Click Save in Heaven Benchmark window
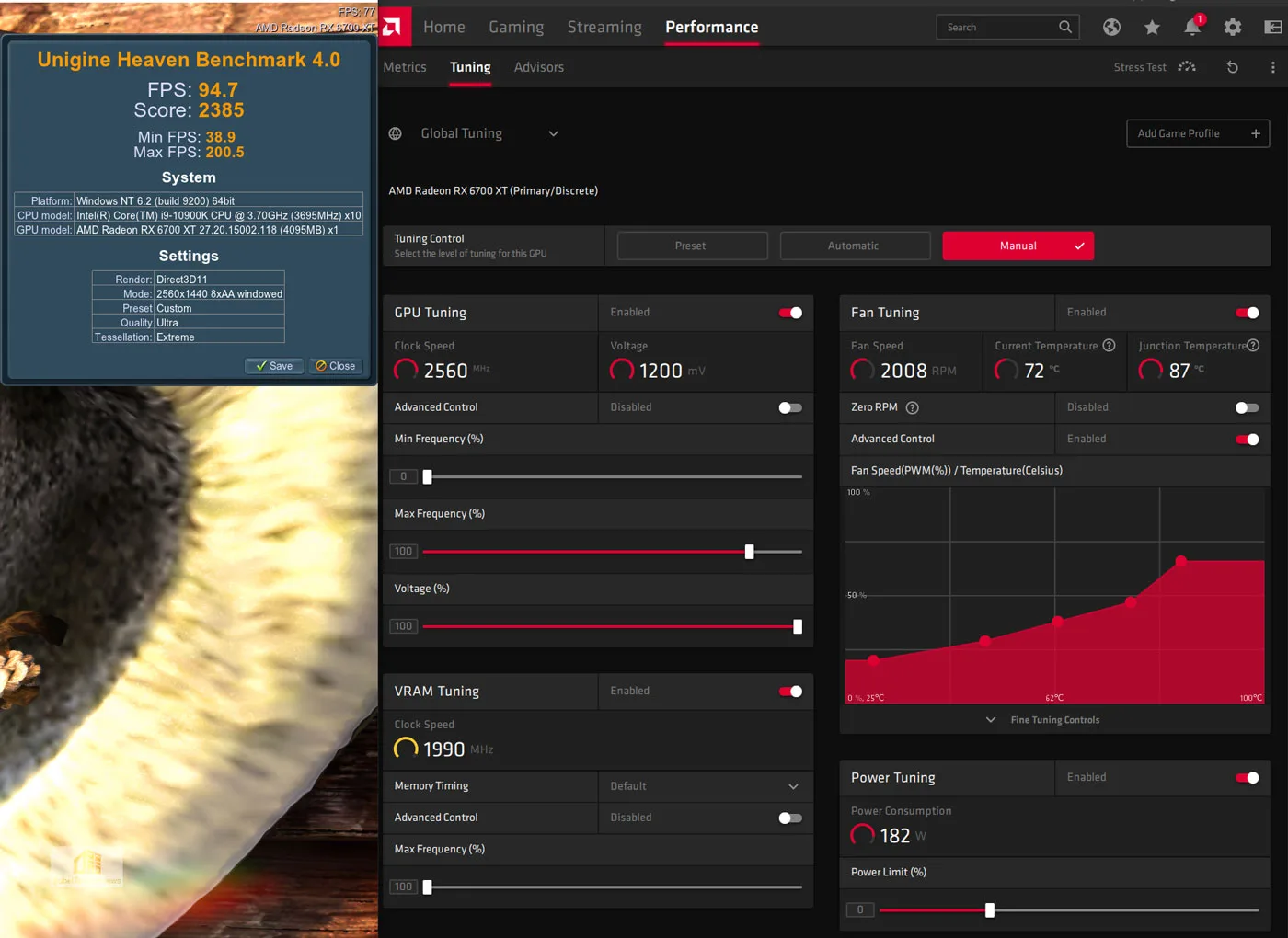Viewport: 1288px width, 938px height. coord(274,366)
